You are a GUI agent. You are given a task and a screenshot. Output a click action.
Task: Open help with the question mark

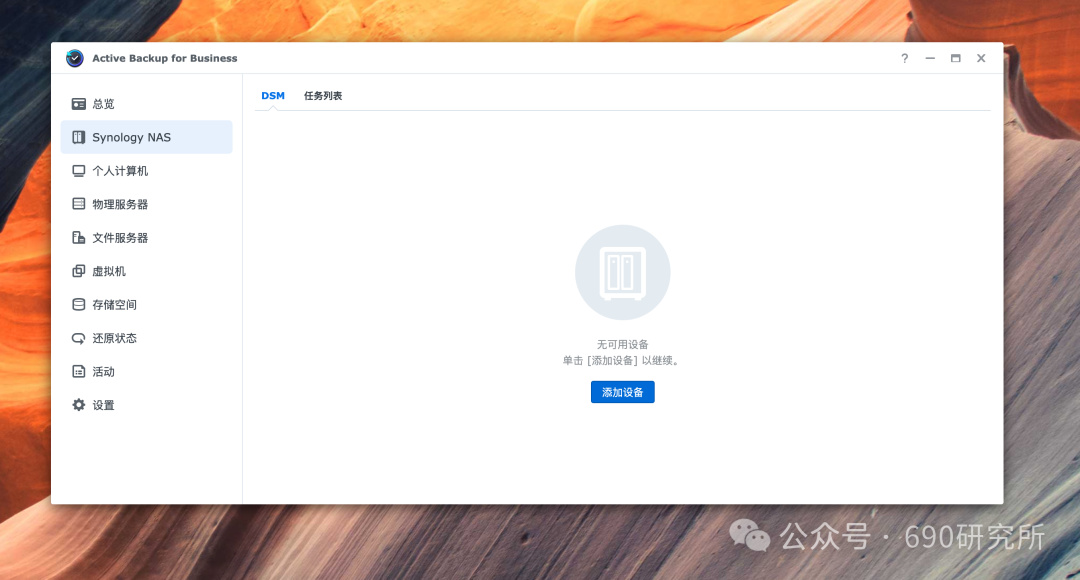[904, 59]
